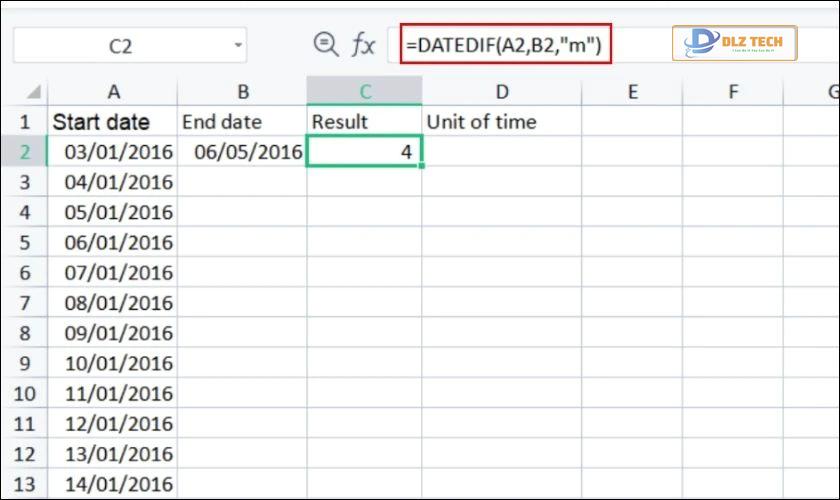Click the zoom magnifier icon by formula bar

point(326,44)
